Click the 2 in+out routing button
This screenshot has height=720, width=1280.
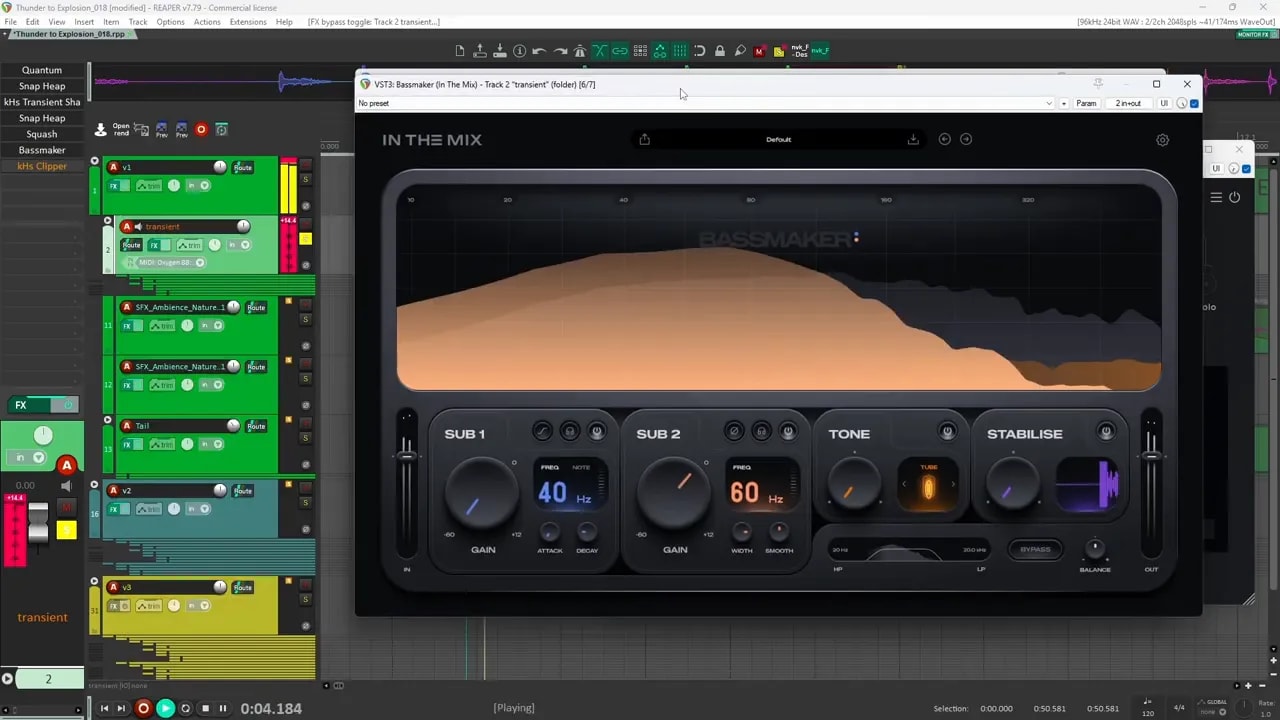tap(1128, 103)
